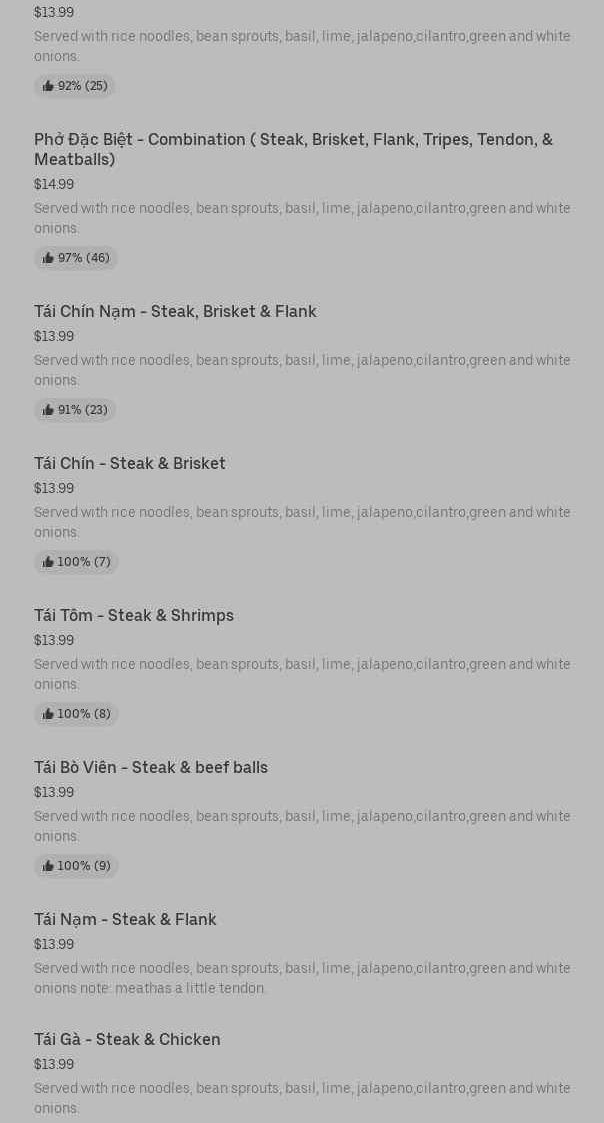Click thumbs-up icon on 92% (25) rating
Screen dimensions: 604x1123
(48, 86)
